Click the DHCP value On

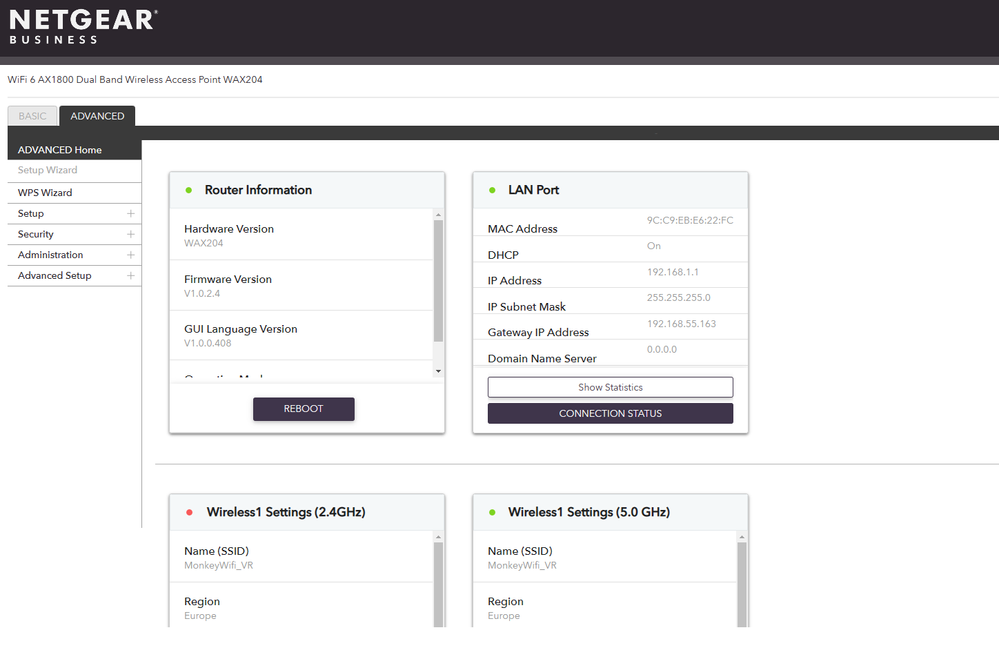tap(654, 246)
